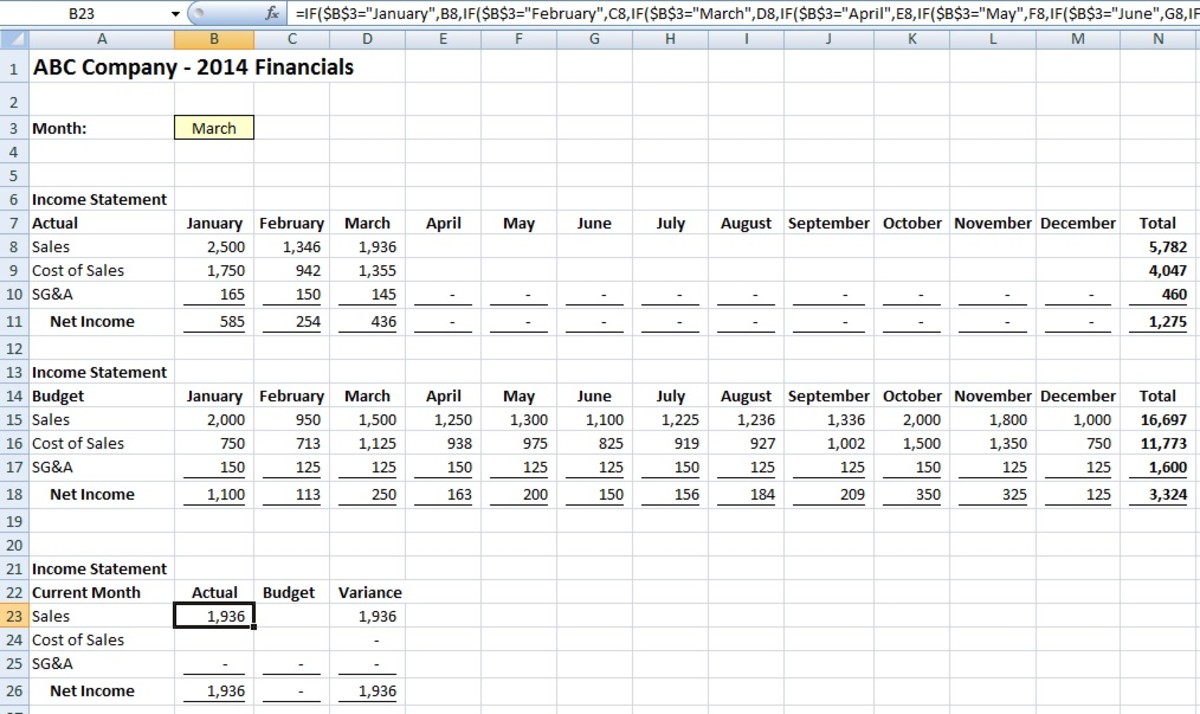Click the Budget header in Current Month section

coord(289,592)
